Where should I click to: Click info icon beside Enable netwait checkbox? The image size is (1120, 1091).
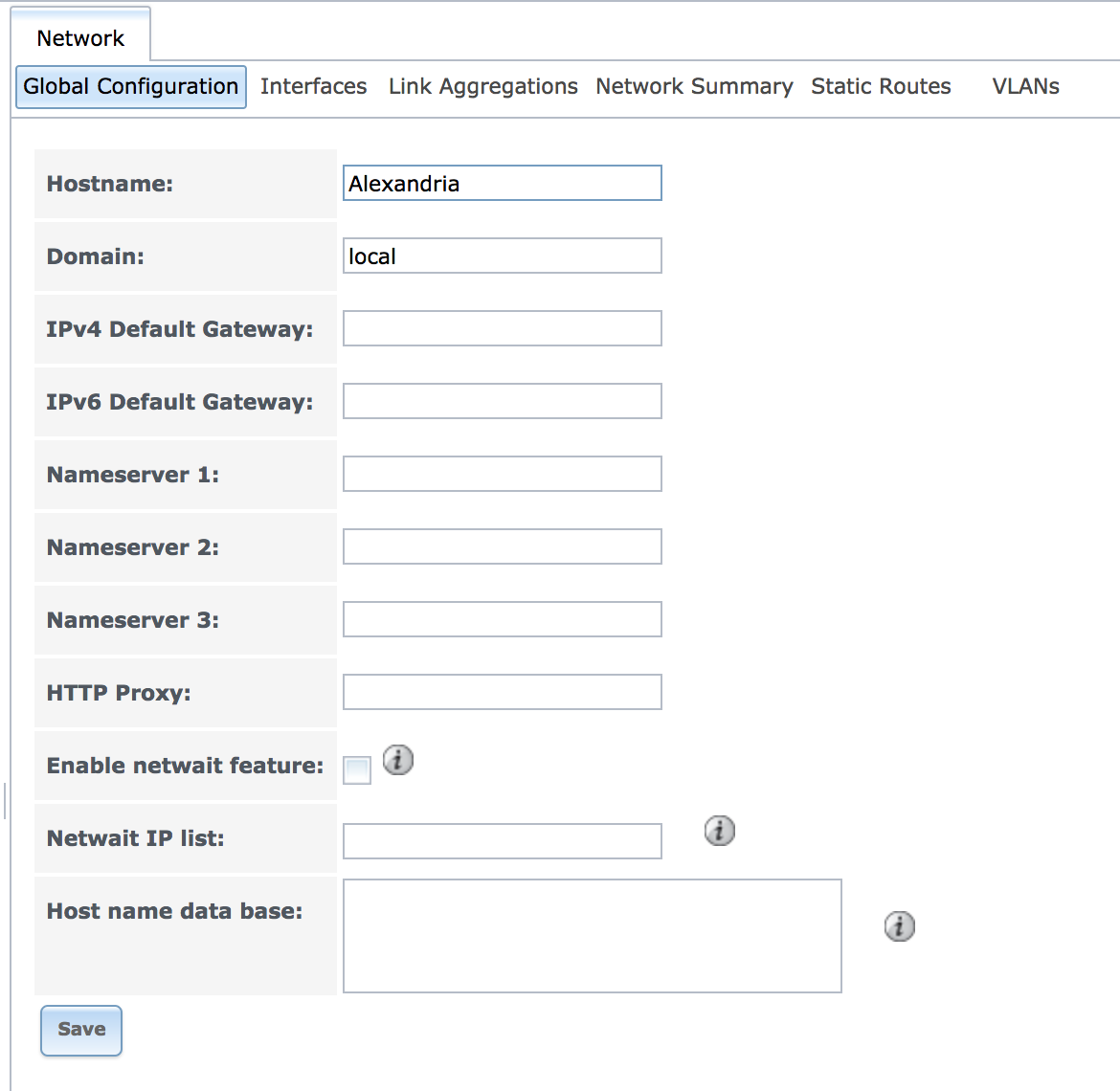[398, 760]
